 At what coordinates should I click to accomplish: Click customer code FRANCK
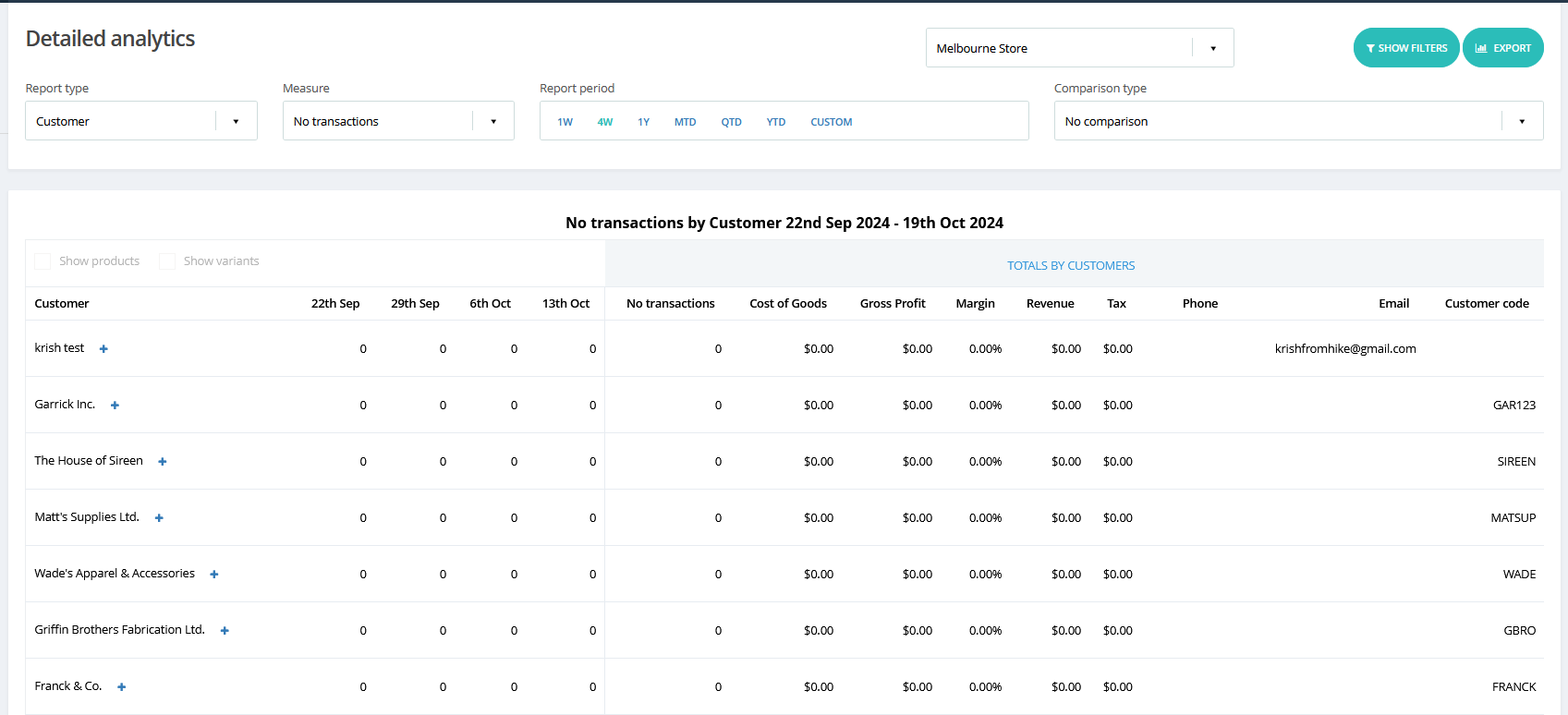click(x=1514, y=687)
